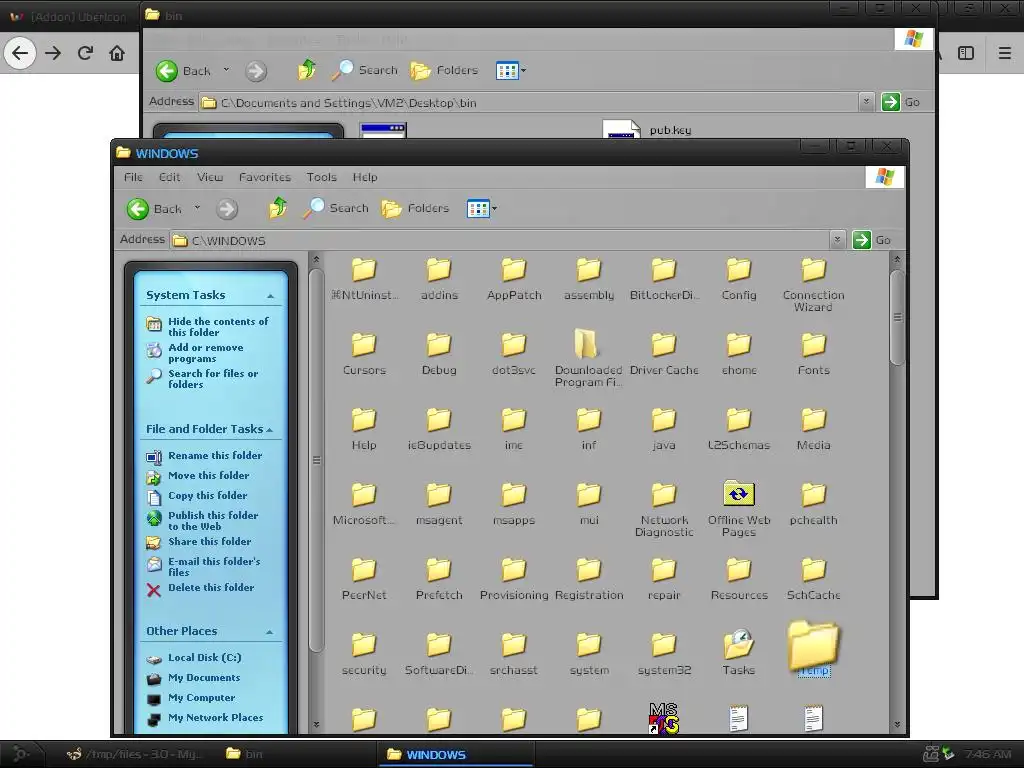Expand the C:\WINDOWS address dropdown
1024x768 pixels.
837,240
